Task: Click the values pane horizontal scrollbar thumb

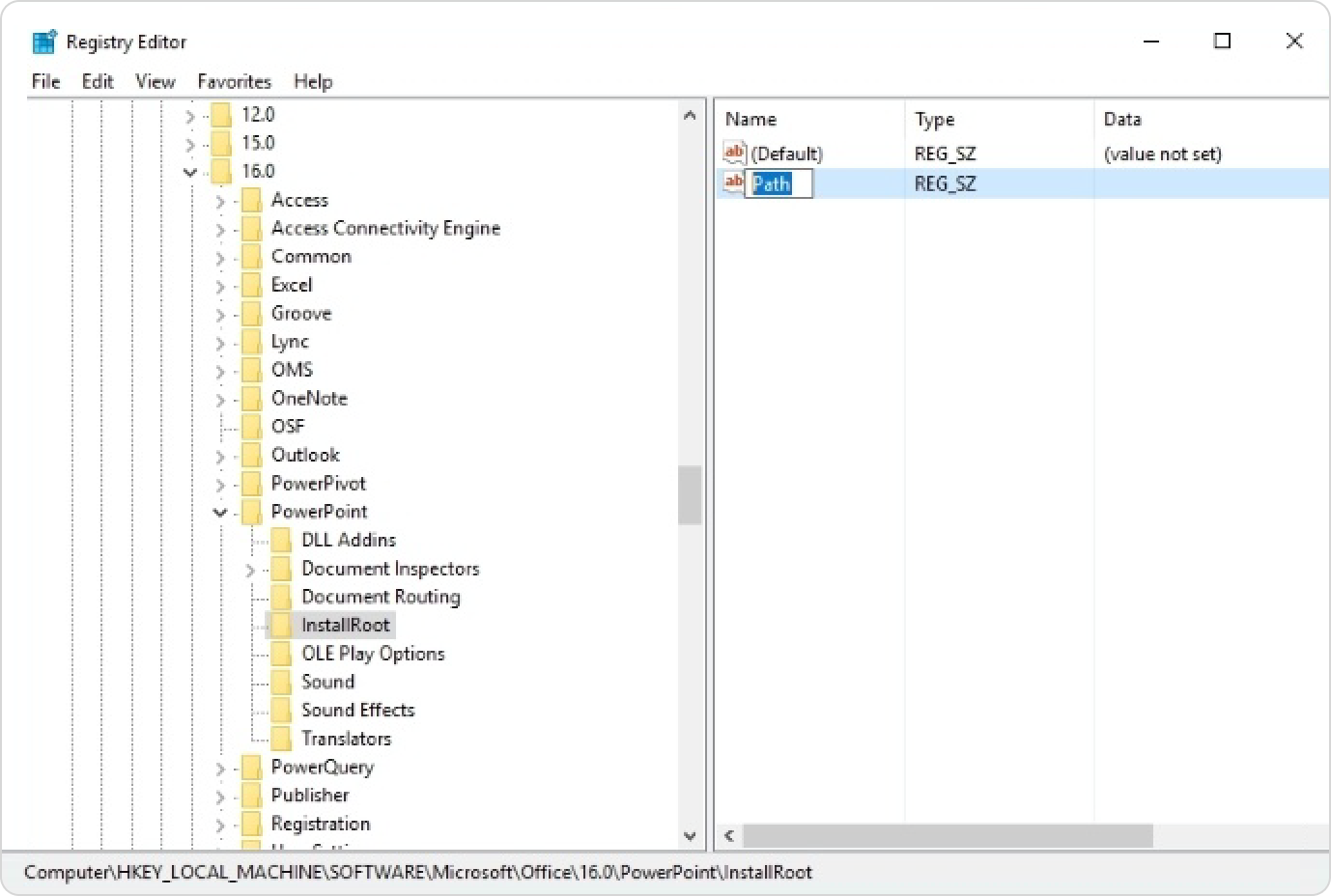Action: [x=948, y=835]
